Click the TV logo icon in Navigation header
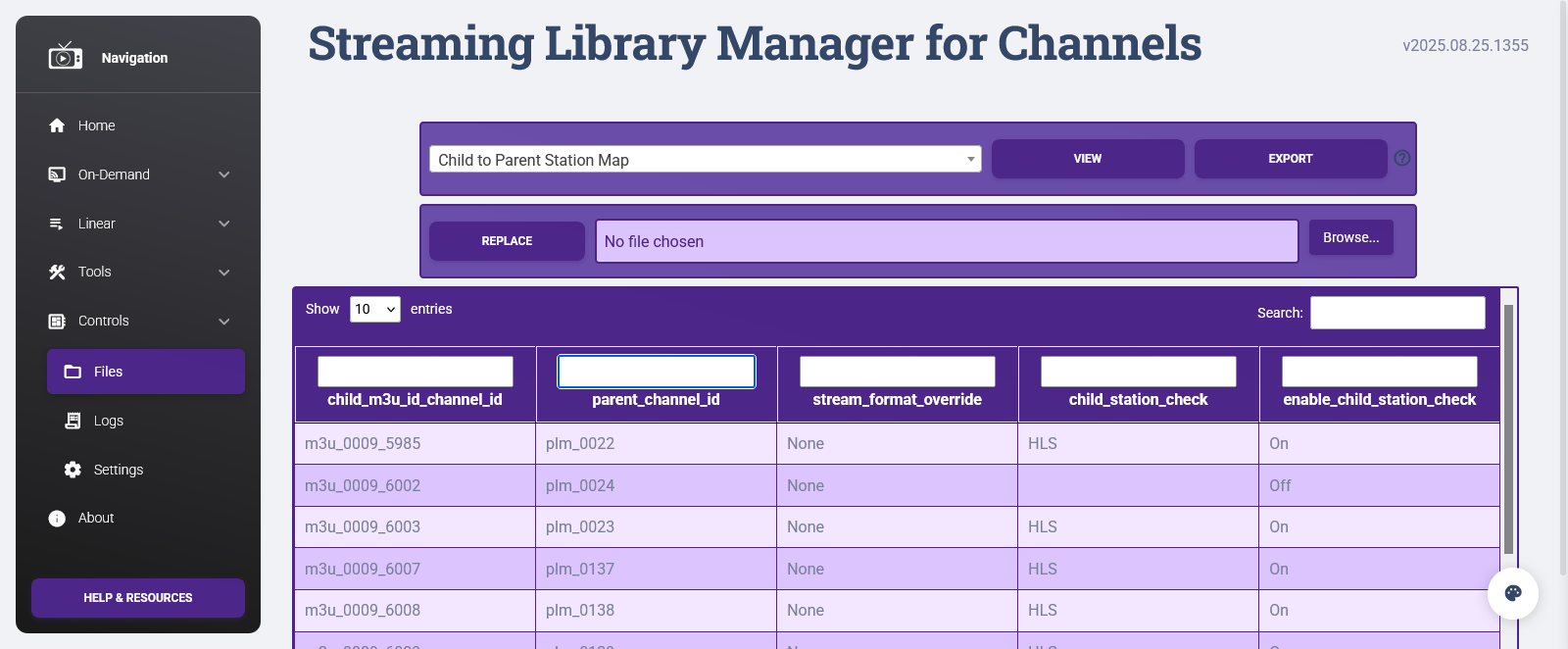The height and width of the screenshot is (649, 1568). click(x=65, y=57)
